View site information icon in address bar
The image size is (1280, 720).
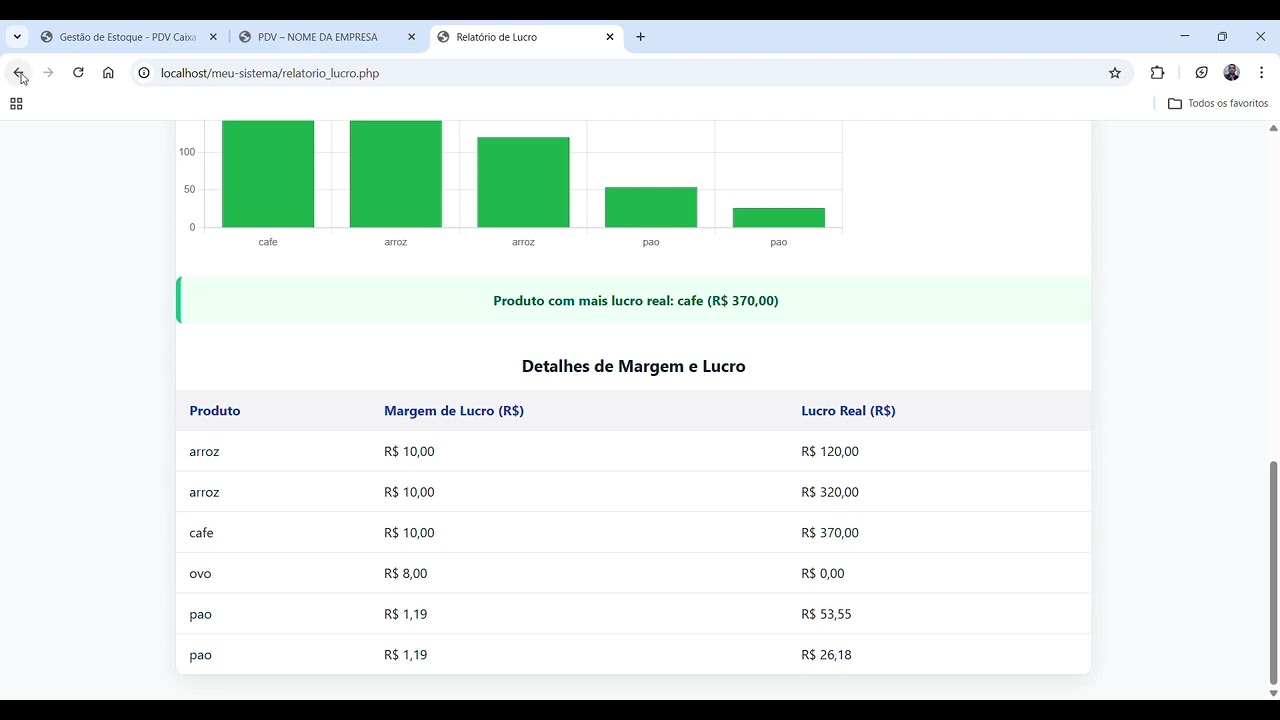click(x=144, y=73)
